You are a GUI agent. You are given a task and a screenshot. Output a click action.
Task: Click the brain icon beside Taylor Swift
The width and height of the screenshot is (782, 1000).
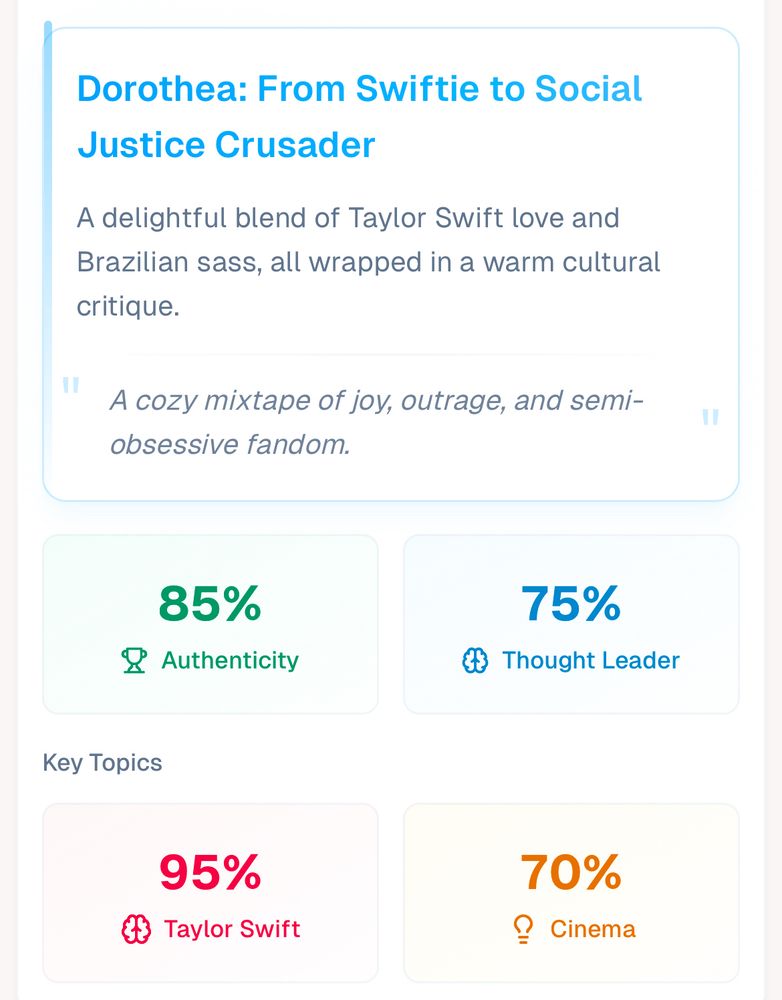coord(136,929)
